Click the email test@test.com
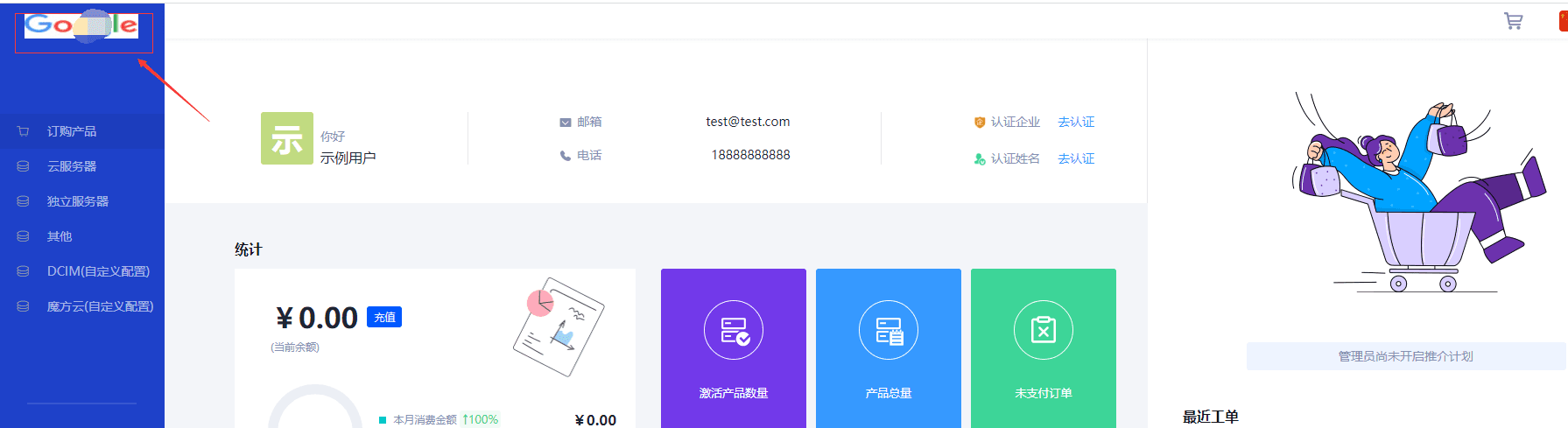1568x428 pixels. pos(748,122)
